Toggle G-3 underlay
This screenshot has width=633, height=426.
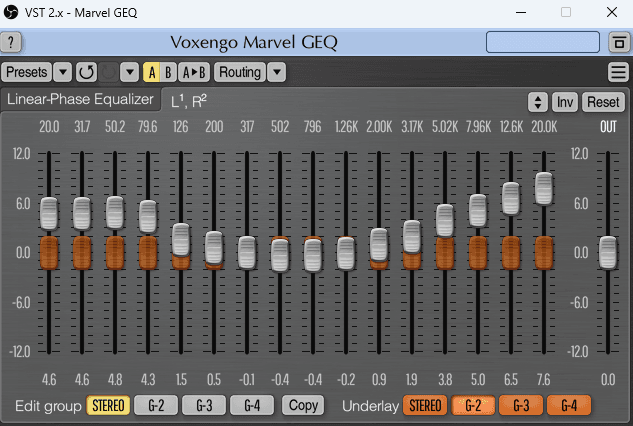click(521, 405)
